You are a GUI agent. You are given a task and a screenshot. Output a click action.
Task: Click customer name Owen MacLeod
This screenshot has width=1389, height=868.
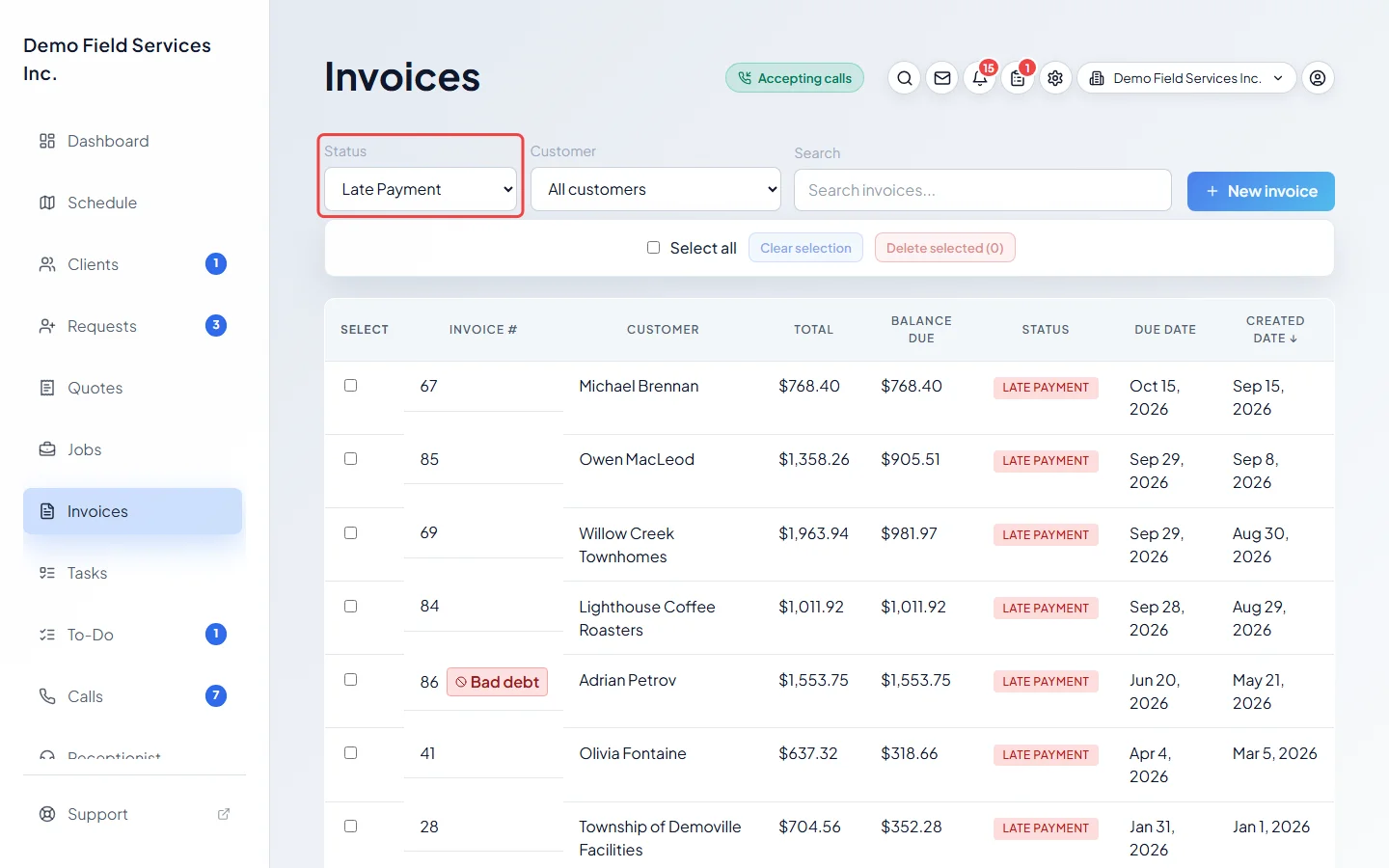point(637,459)
